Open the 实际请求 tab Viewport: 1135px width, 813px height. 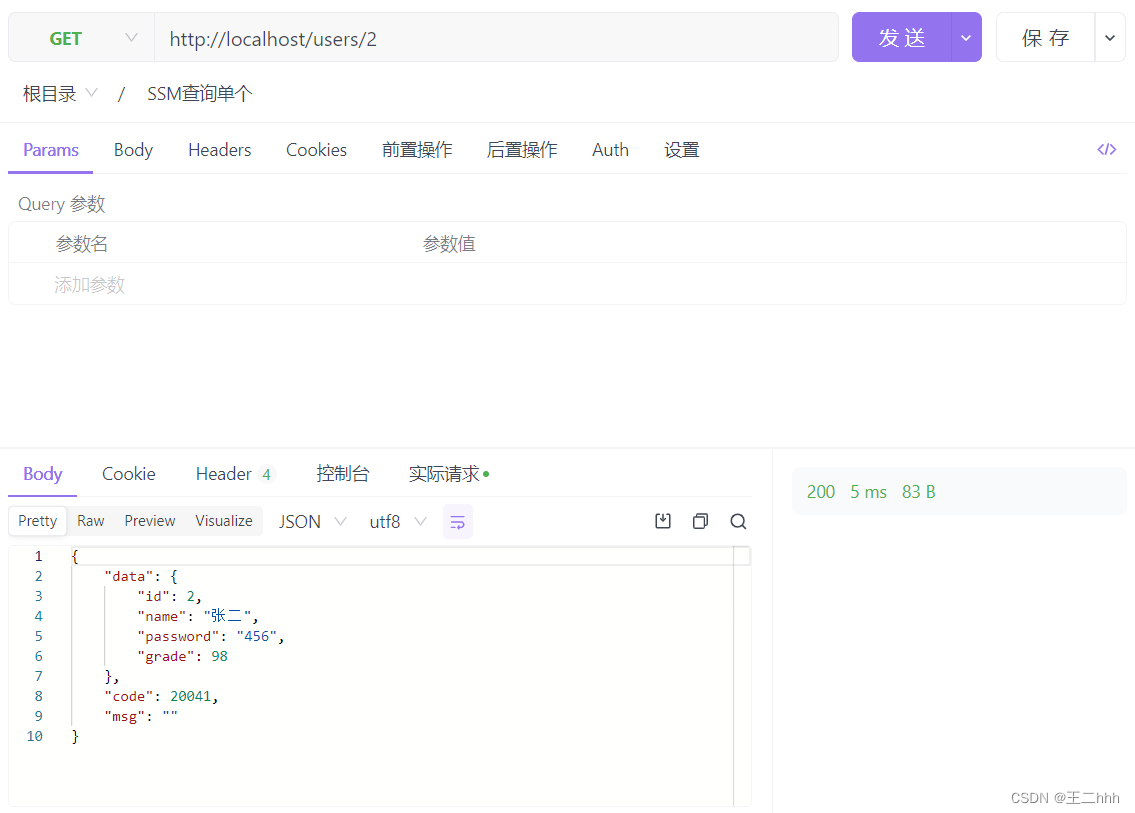tap(449, 474)
